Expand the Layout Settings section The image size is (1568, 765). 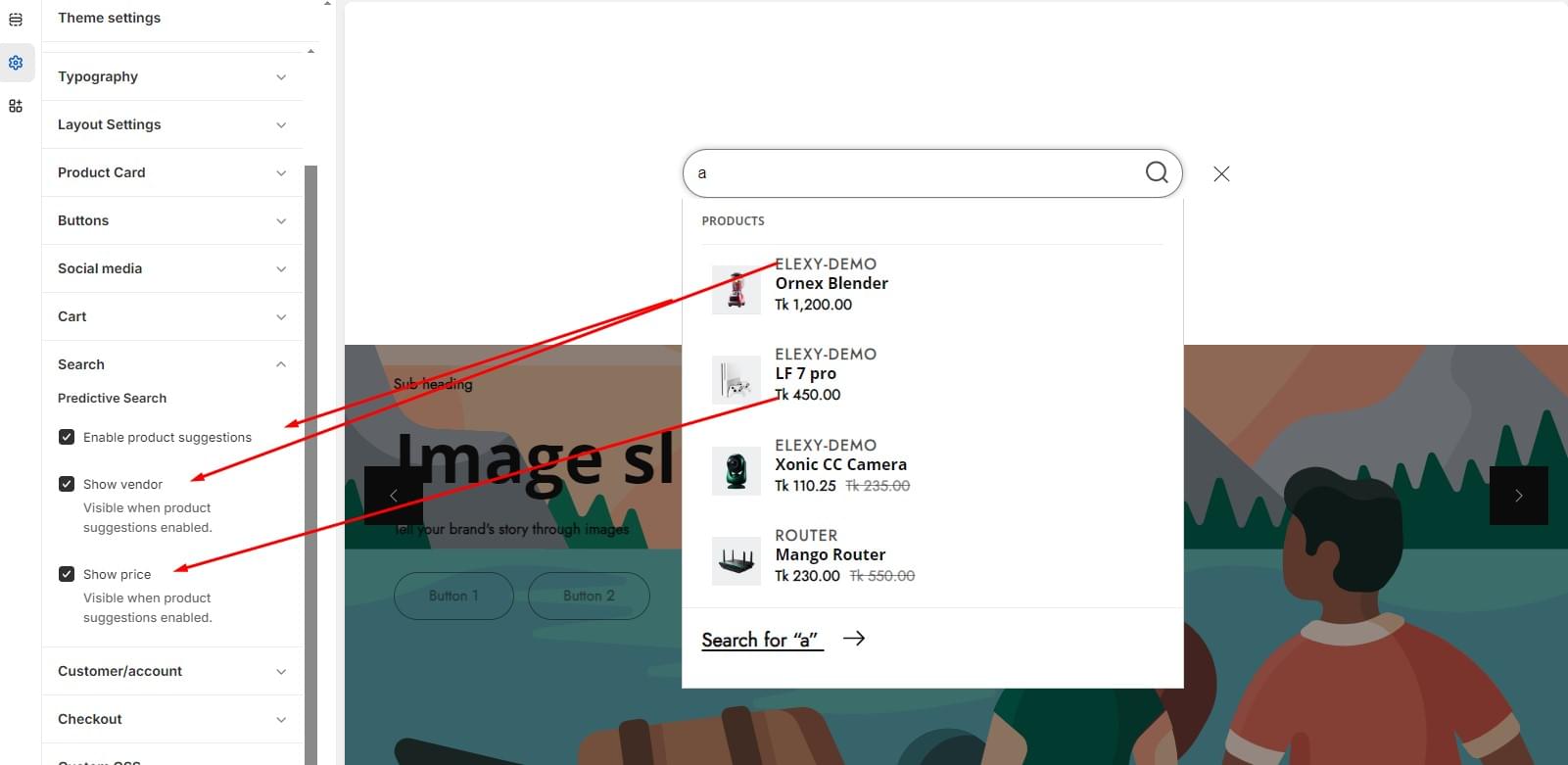[172, 124]
